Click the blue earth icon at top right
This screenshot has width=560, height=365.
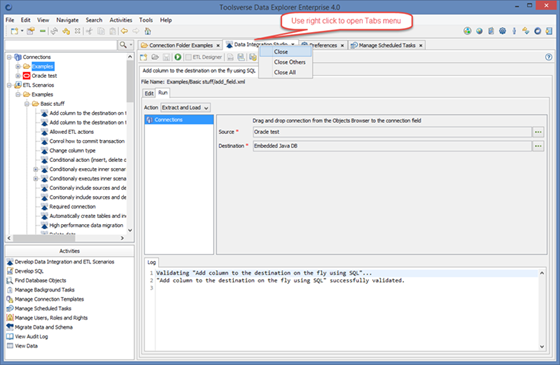coord(479,31)
